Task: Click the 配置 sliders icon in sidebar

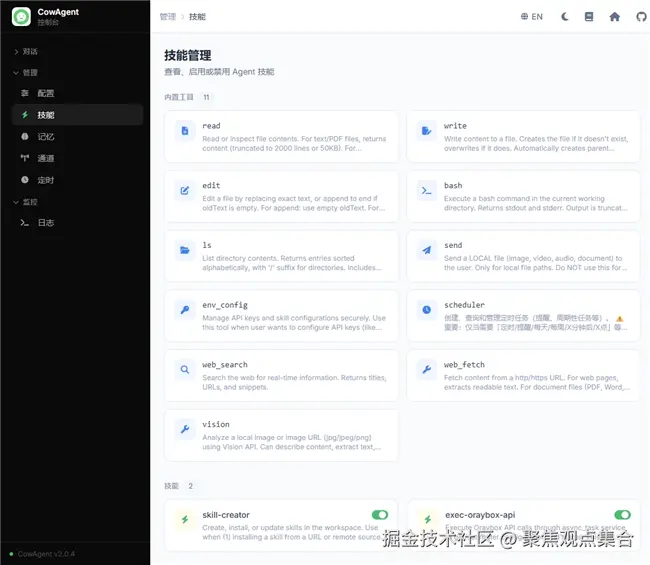Action: point(25,93)
